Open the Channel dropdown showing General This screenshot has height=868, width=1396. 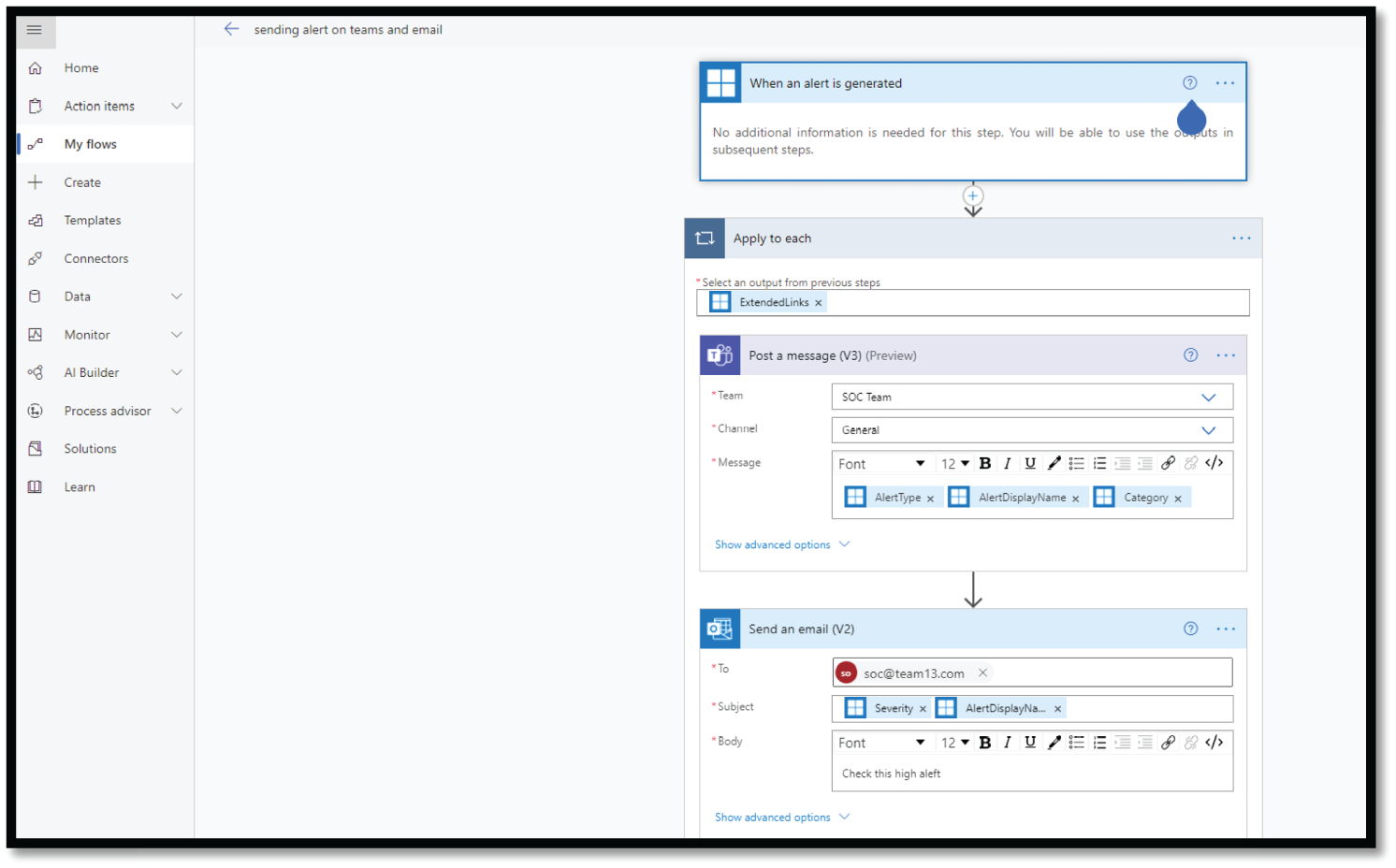pyautogui.click(x=1032, y=430)
